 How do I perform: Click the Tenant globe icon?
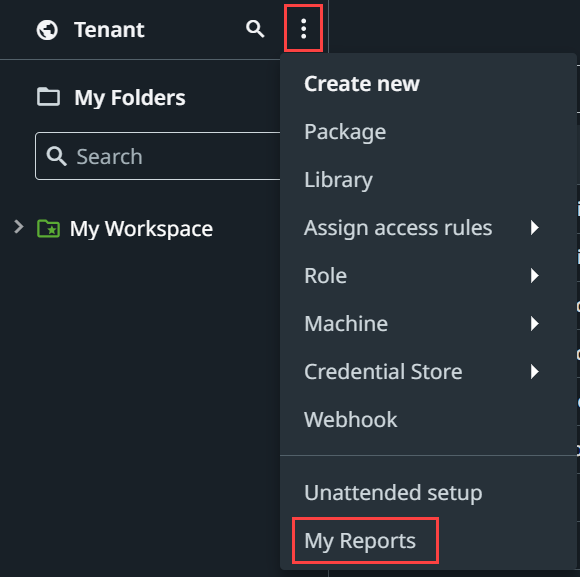[47, 30]
